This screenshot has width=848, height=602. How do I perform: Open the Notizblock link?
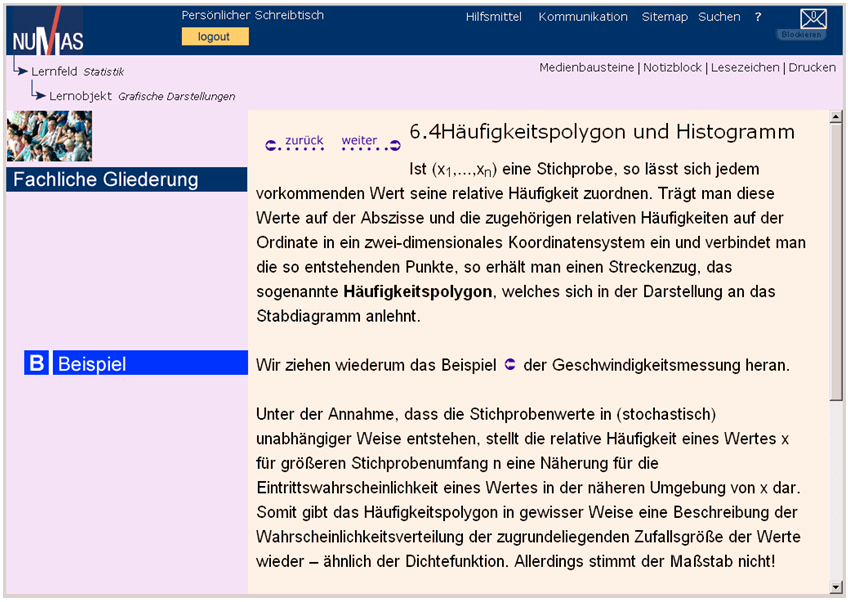[x=672, y=68]
